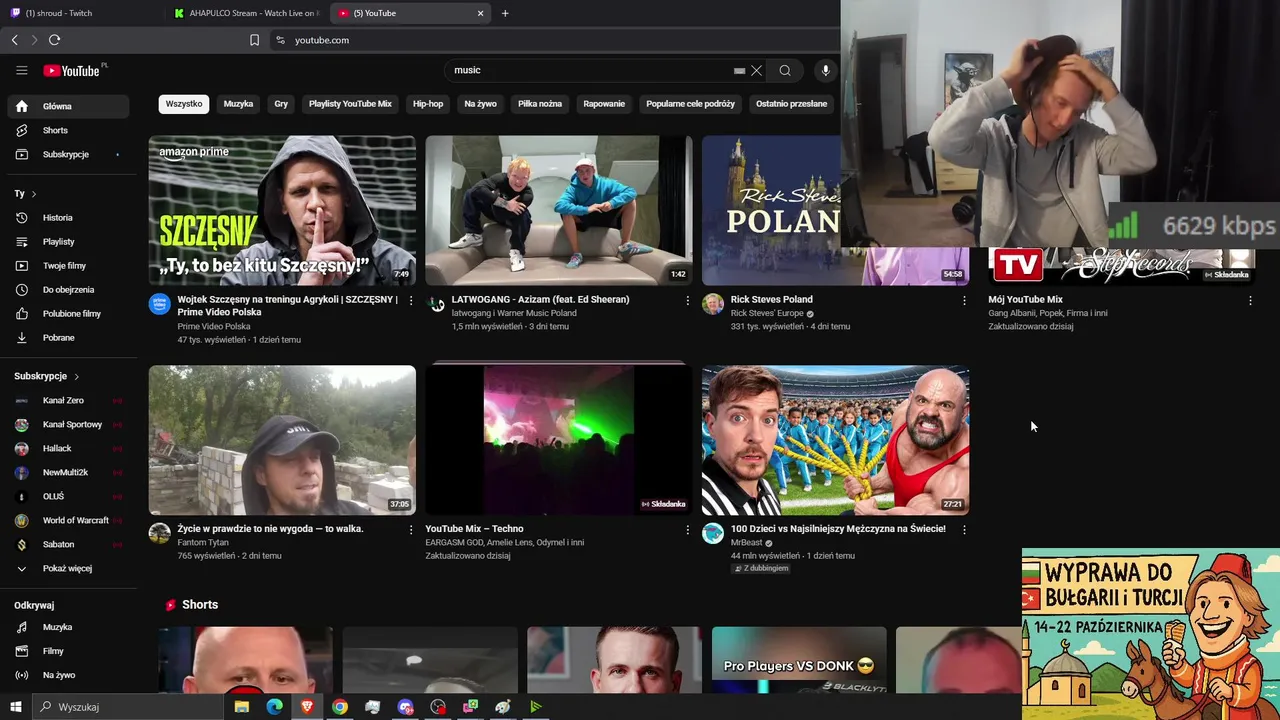Image resolution: width=1280 pixels, height=720 pixels.
Task: Open Kanał Zero subscription channel
Action: pyautogui.click(x=68, y=400)
